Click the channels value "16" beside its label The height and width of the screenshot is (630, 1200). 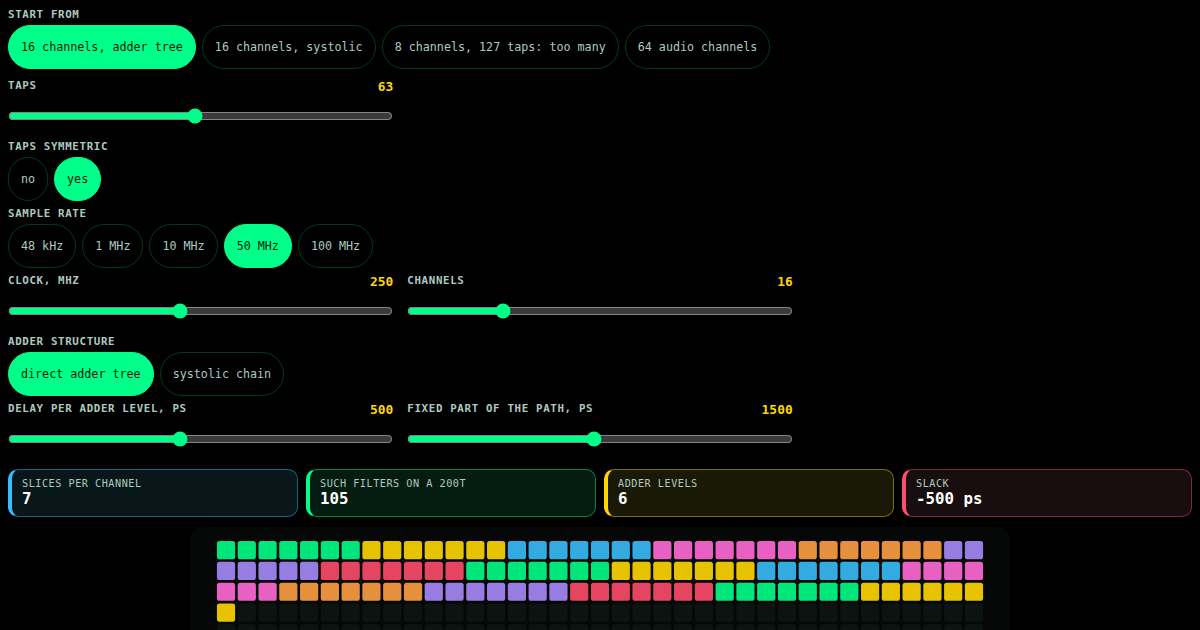[x=785, y=282]
